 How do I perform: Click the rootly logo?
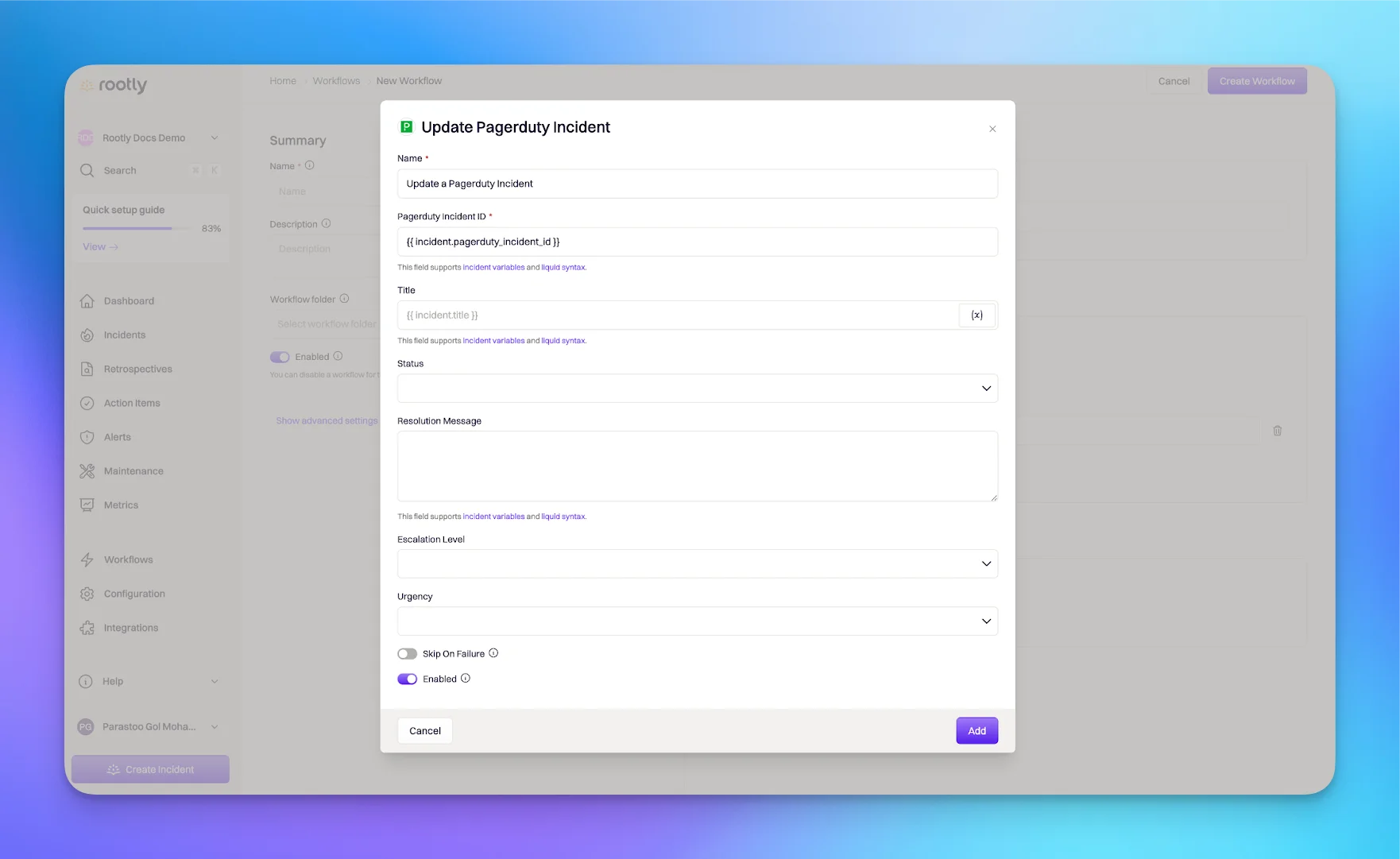[114, 85]
